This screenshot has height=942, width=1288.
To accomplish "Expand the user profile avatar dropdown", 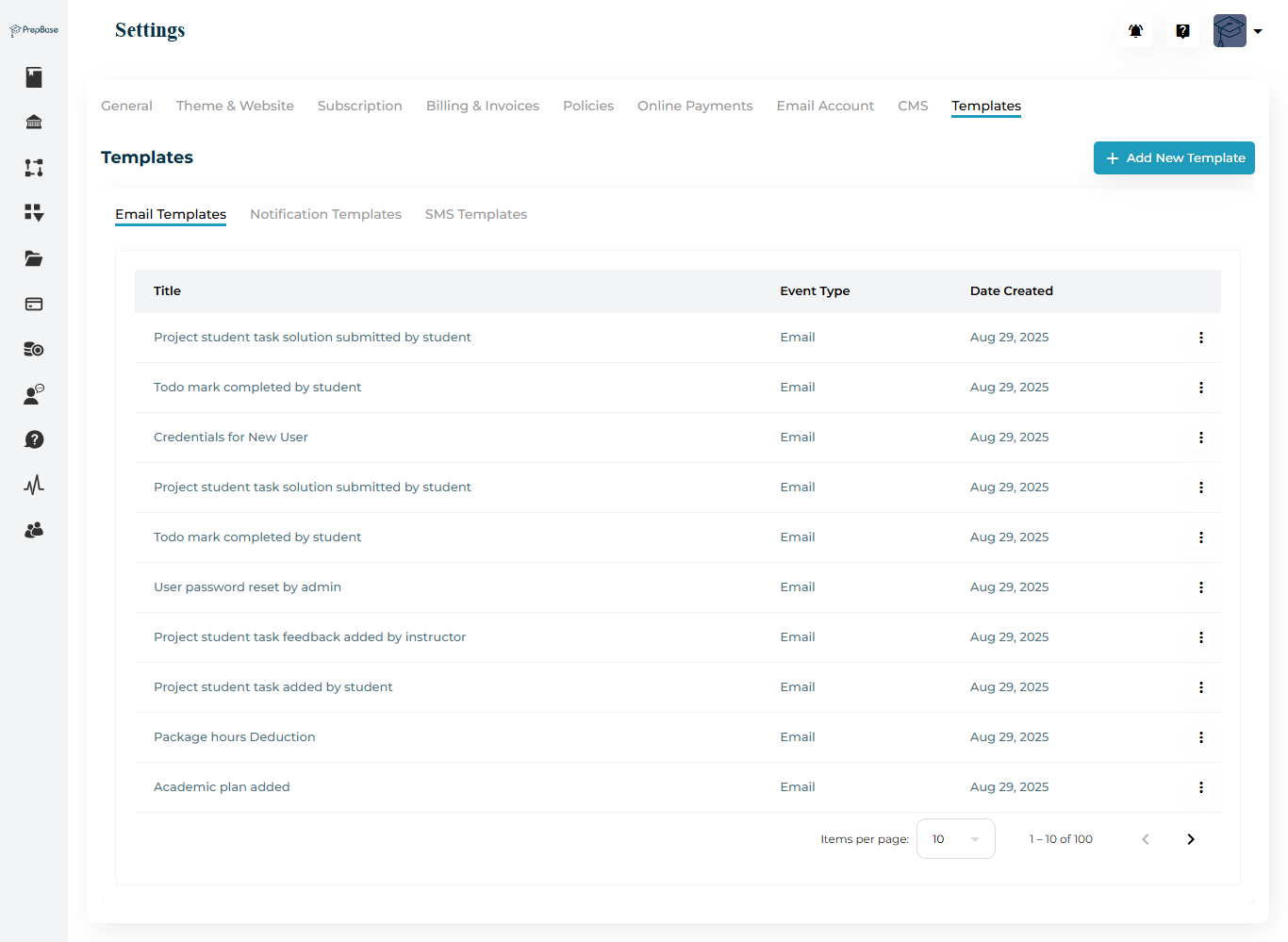I will coord(1237,31).
